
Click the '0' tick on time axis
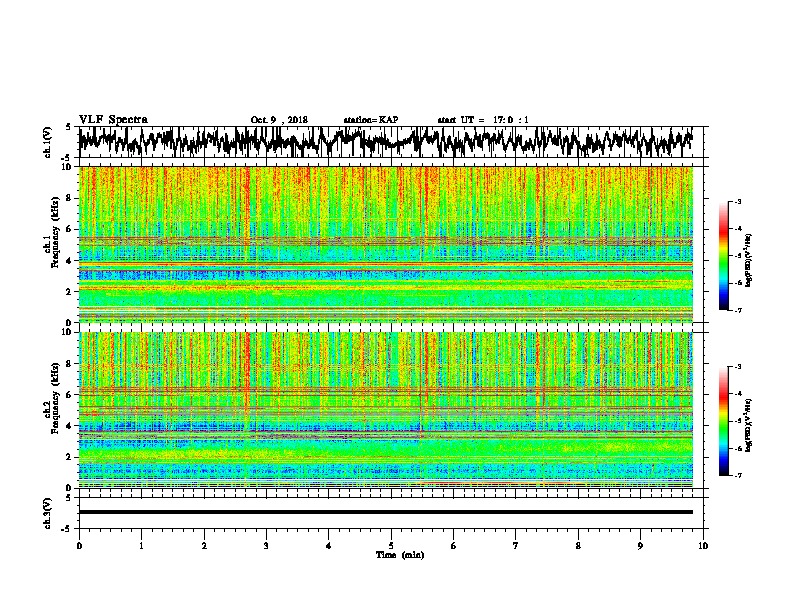point(79,546)
